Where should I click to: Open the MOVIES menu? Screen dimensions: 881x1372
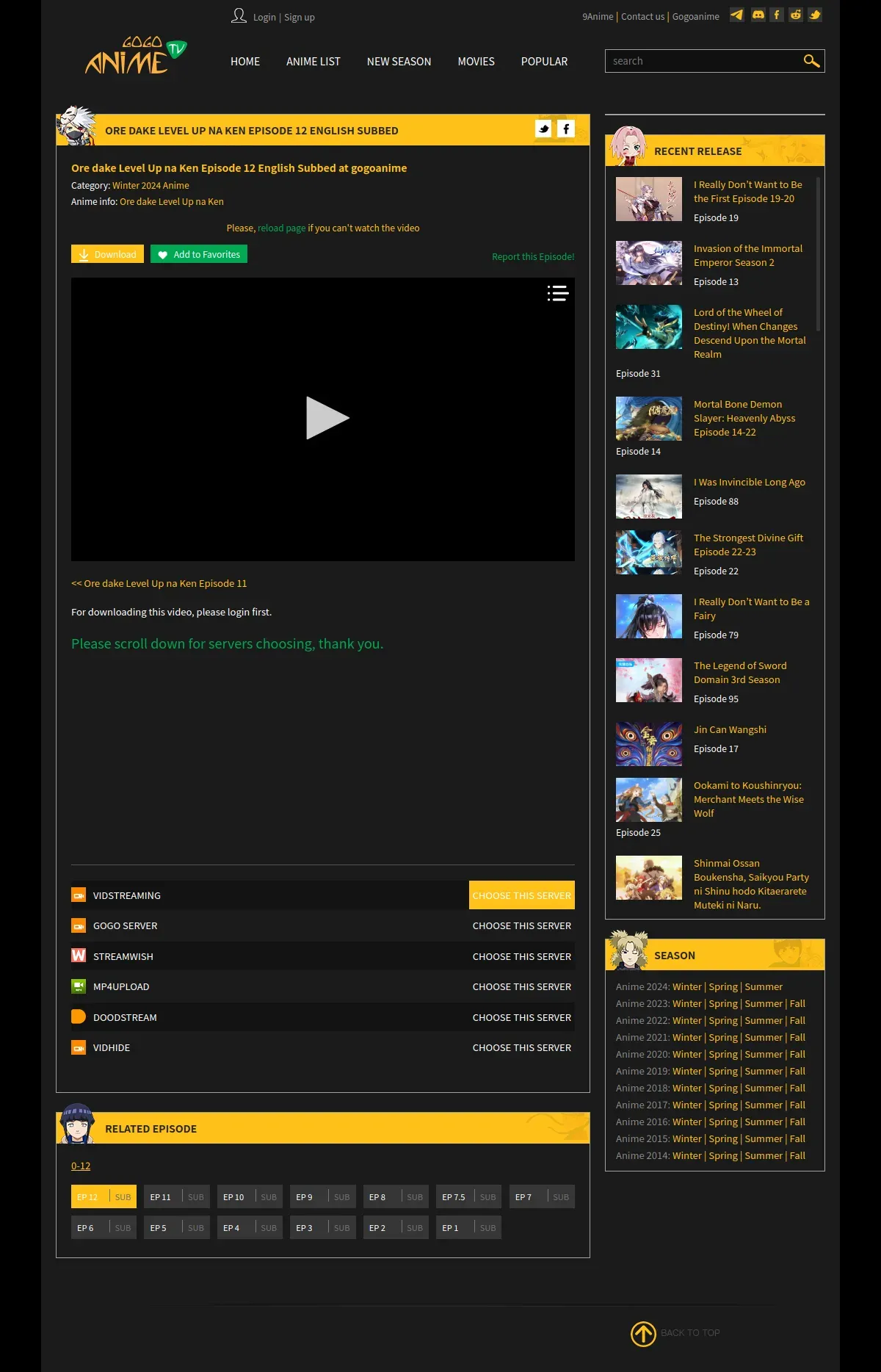point(476,62)
